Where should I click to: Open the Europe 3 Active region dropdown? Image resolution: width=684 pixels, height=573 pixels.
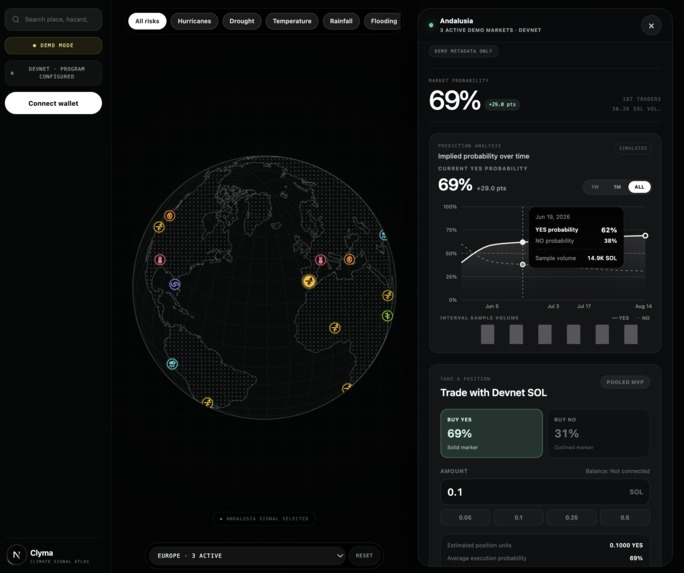click(246, 556)
